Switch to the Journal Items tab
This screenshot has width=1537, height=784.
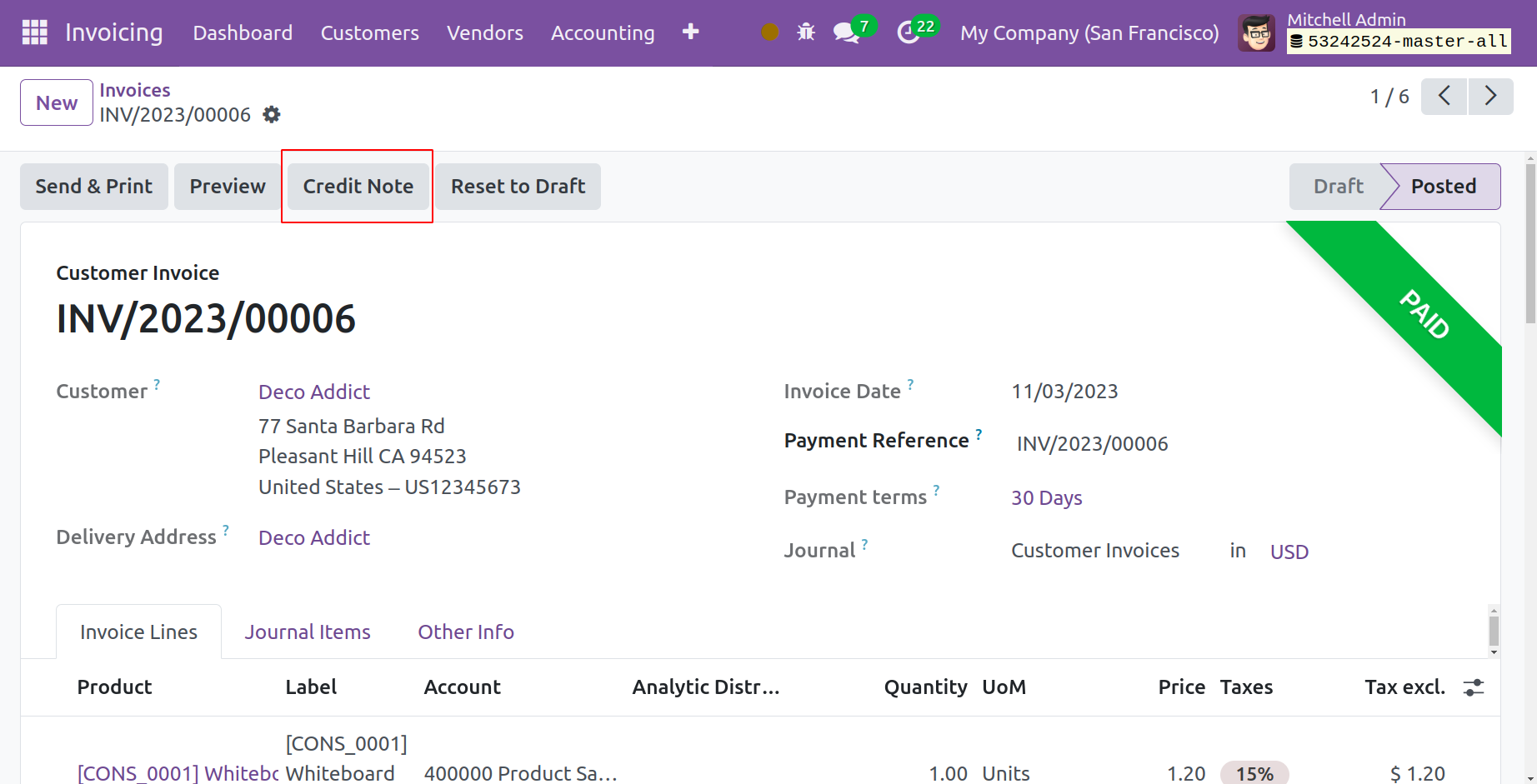point(308,632)
